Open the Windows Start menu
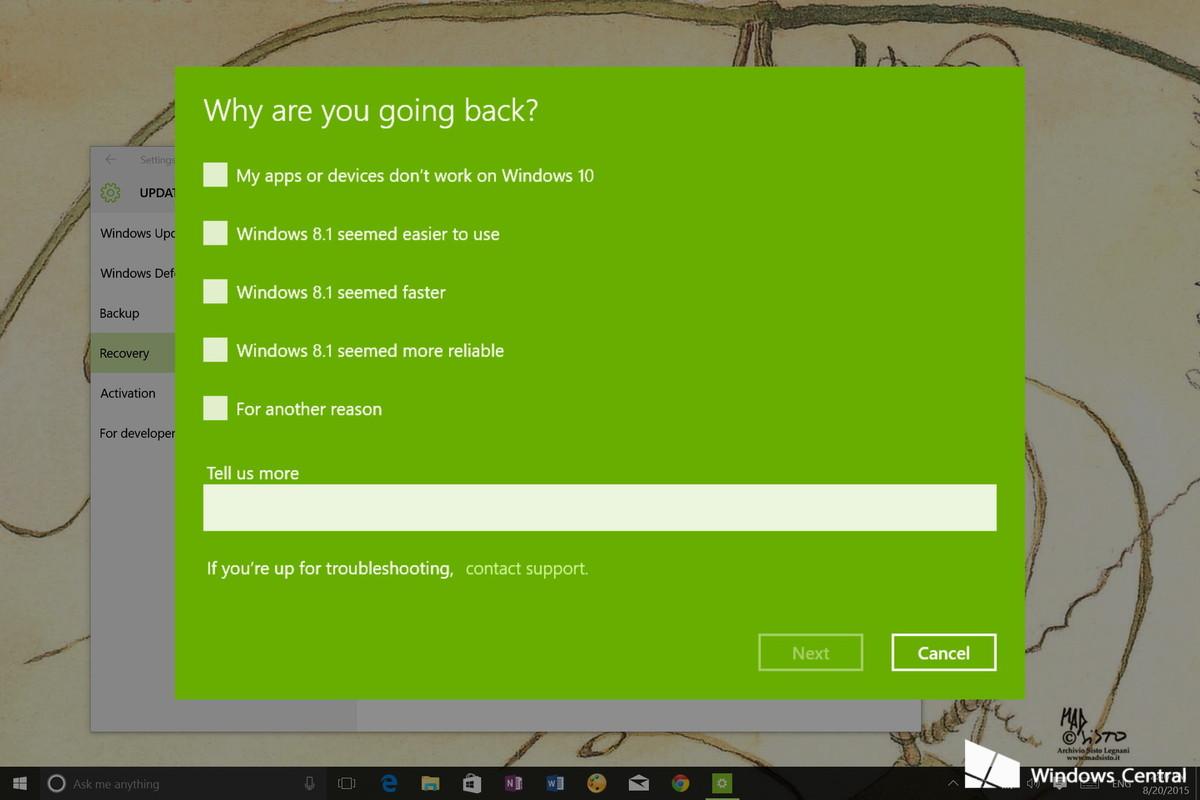Screen dimensions: 1200x800 [20, 784]
